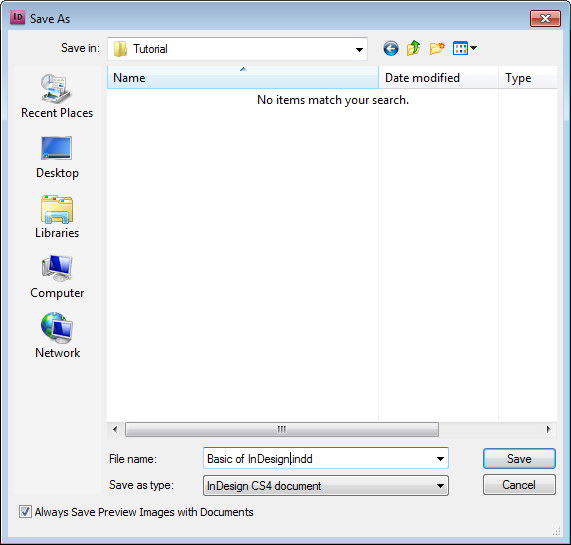Toggle Always Save Preview Images with Documents
Screen dimensions: 571x545
pos(25,512)
